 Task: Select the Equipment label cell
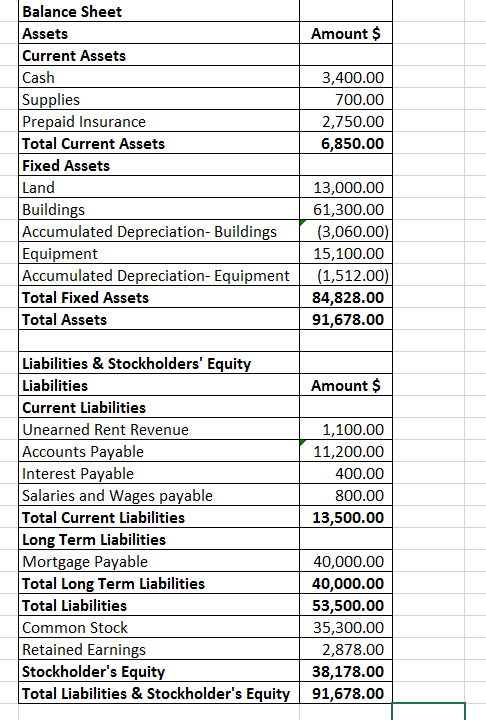[159, 253]
